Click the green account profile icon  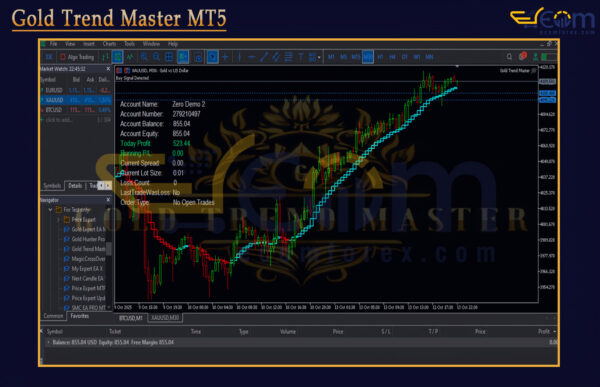[535, 57]
